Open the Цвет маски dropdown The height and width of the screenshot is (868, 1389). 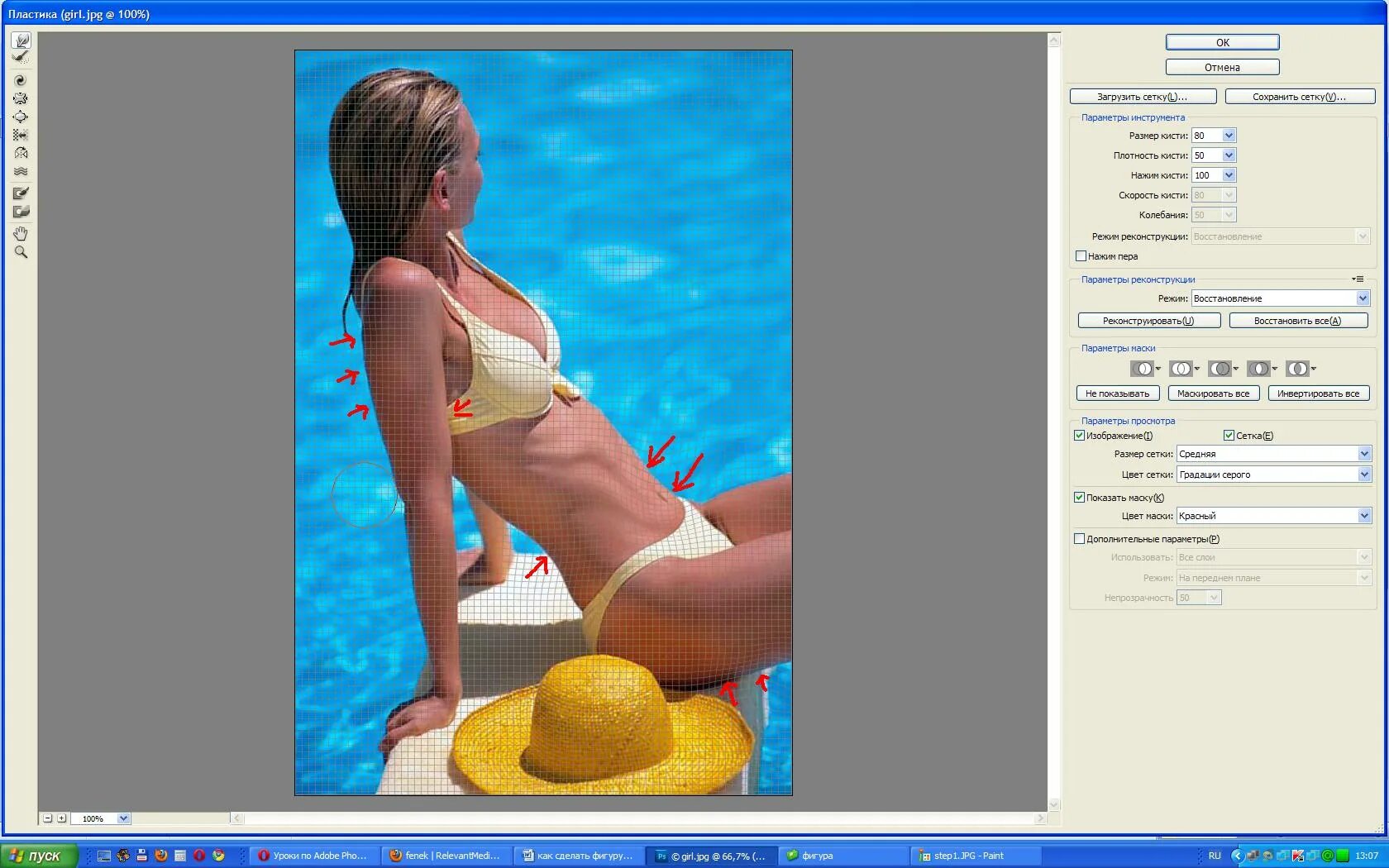pos(1364,516)
